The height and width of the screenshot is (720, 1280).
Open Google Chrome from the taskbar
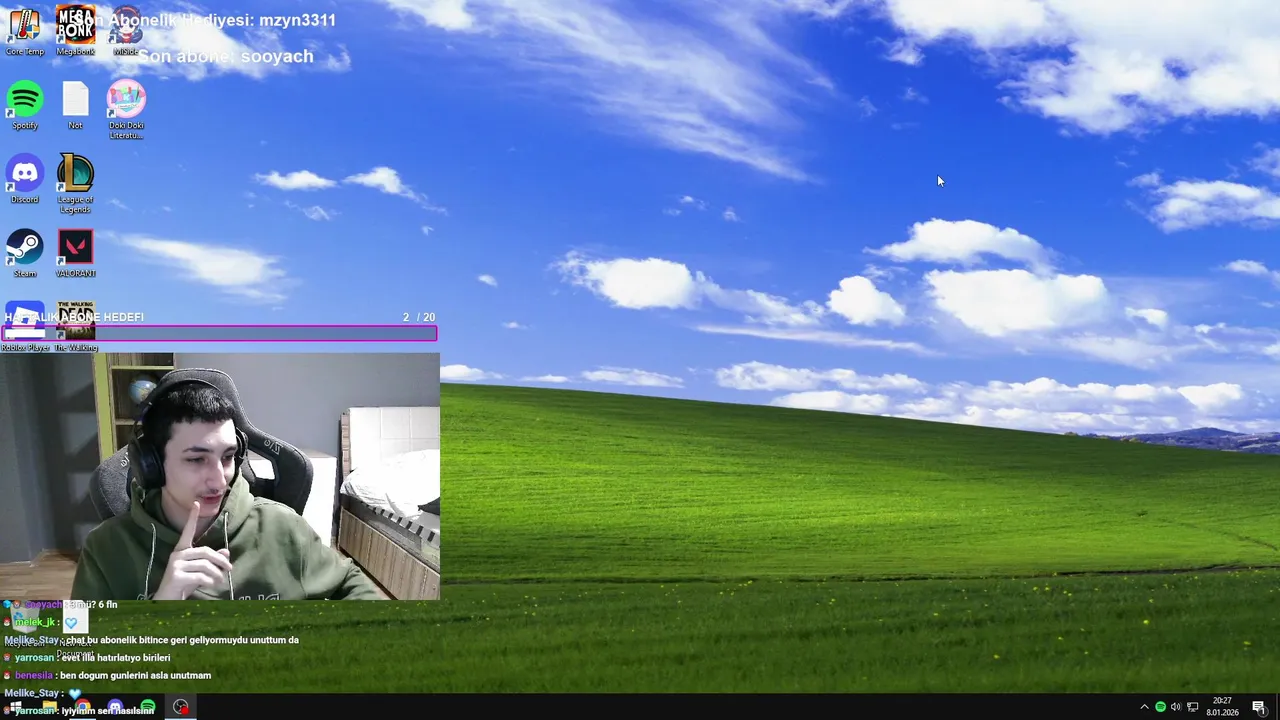pyautogui.click(x=83, y=707)
